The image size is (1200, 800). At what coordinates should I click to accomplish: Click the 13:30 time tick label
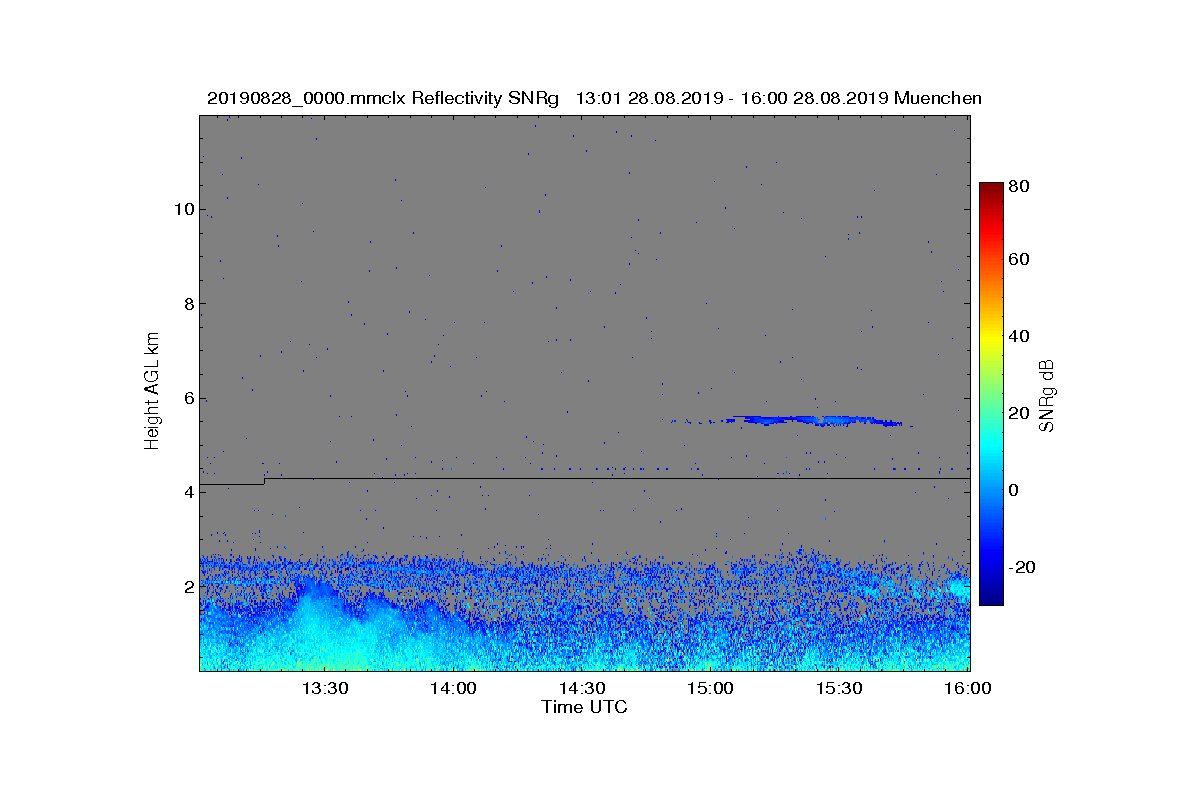(x=325, y=688)
